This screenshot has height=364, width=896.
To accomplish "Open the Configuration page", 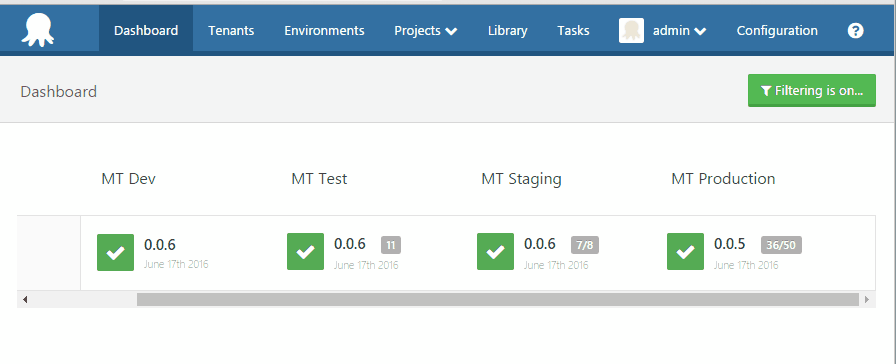I will point(777,31).
